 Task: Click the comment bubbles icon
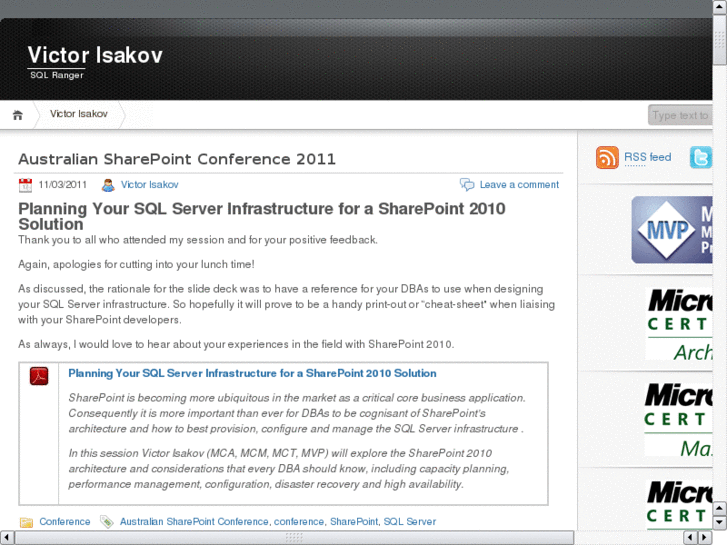(467, 185)
